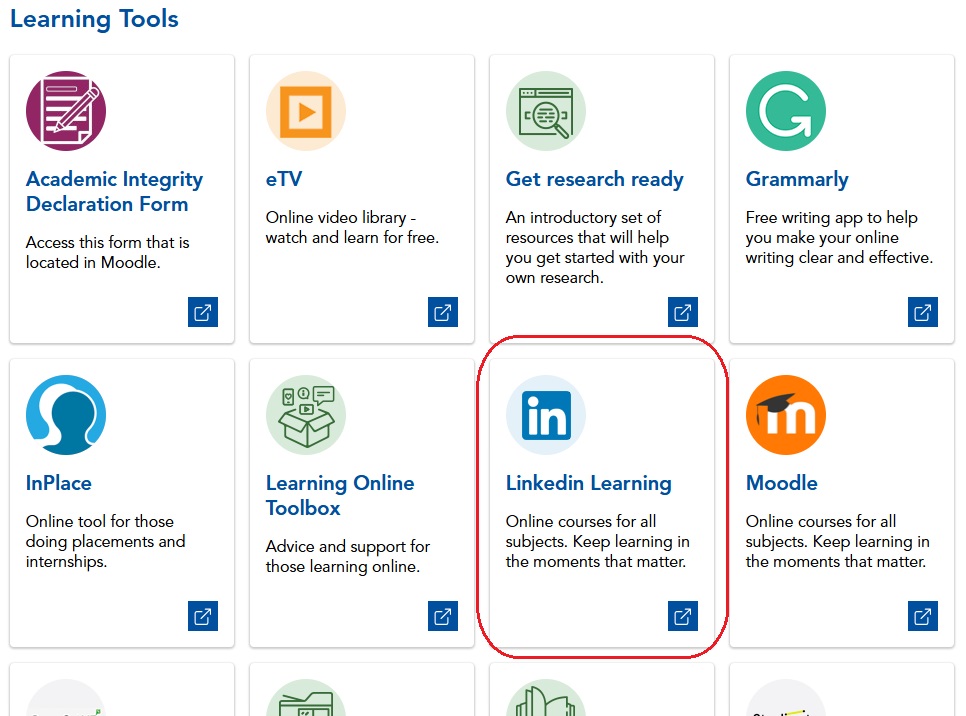The image size is (966, 716).
Task: Click text 'Online video library - watch and learn for free.'
Action: (352, 227)
